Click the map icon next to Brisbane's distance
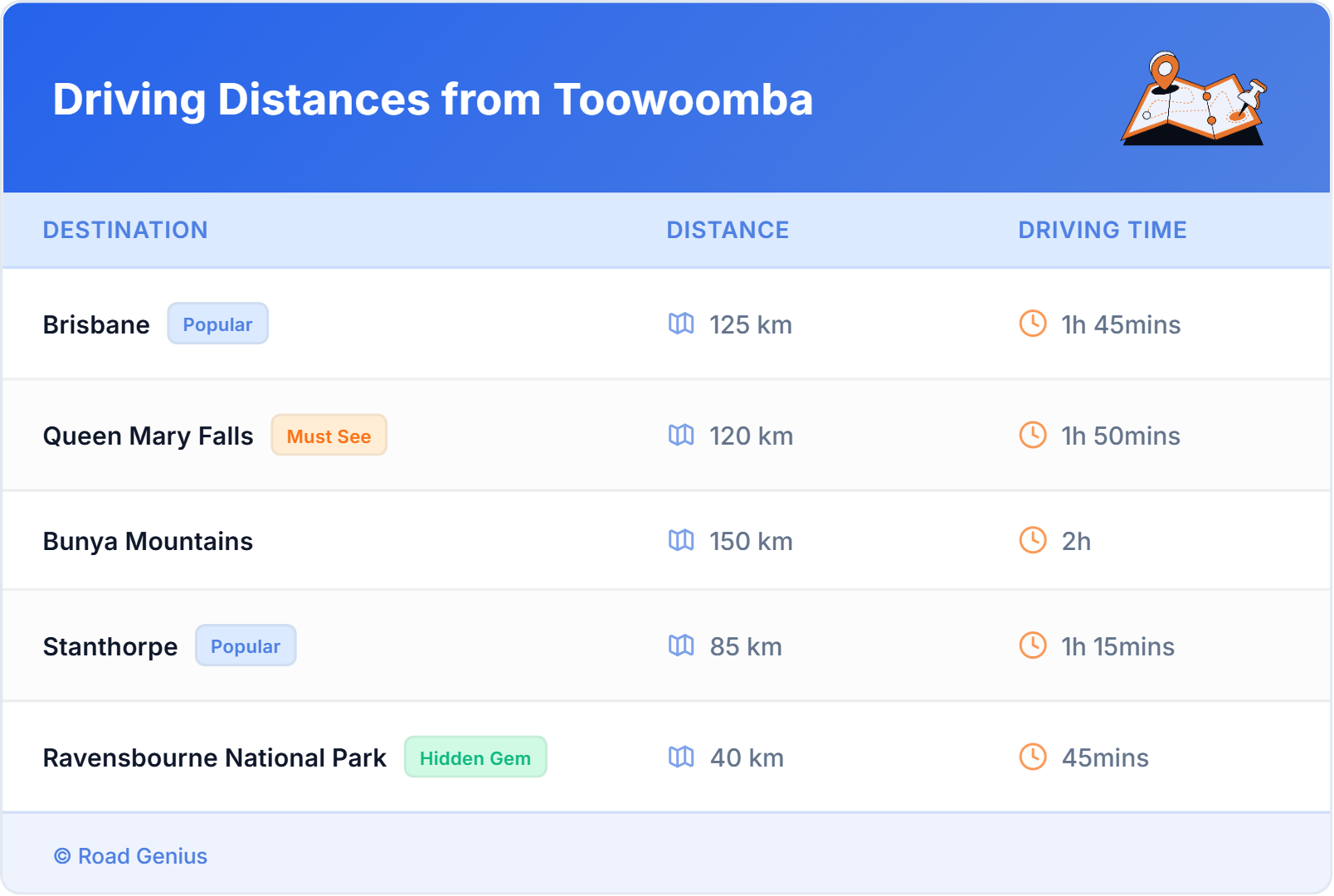 tap(682, 325)
